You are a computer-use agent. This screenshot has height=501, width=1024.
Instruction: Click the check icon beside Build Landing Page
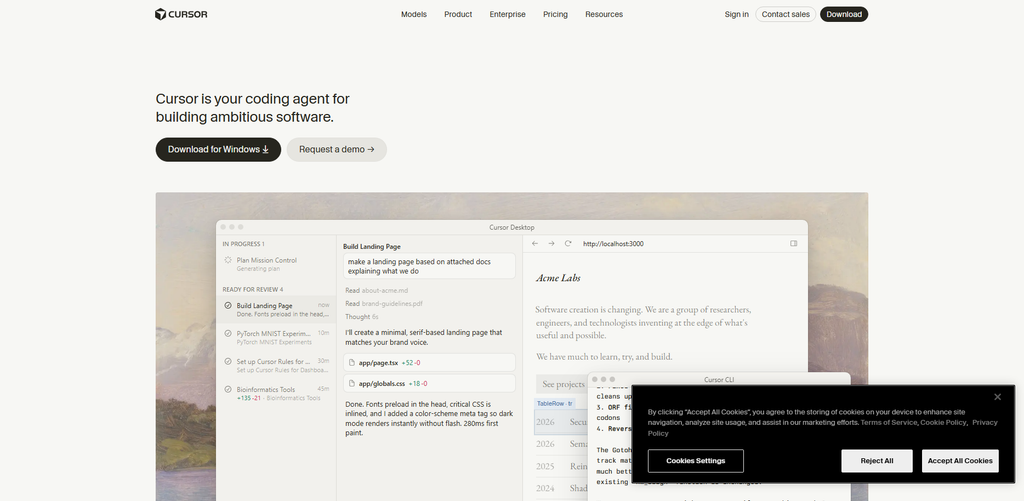click(x=228, y=306)
